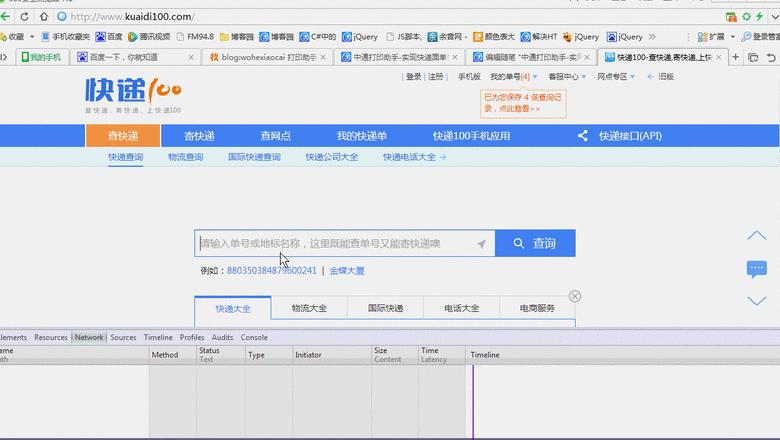The height and width of the screenshot is (440, 780).
Task: Open the 快递公司大全 sub-navigation link
Action: click(x=332, y=157)
